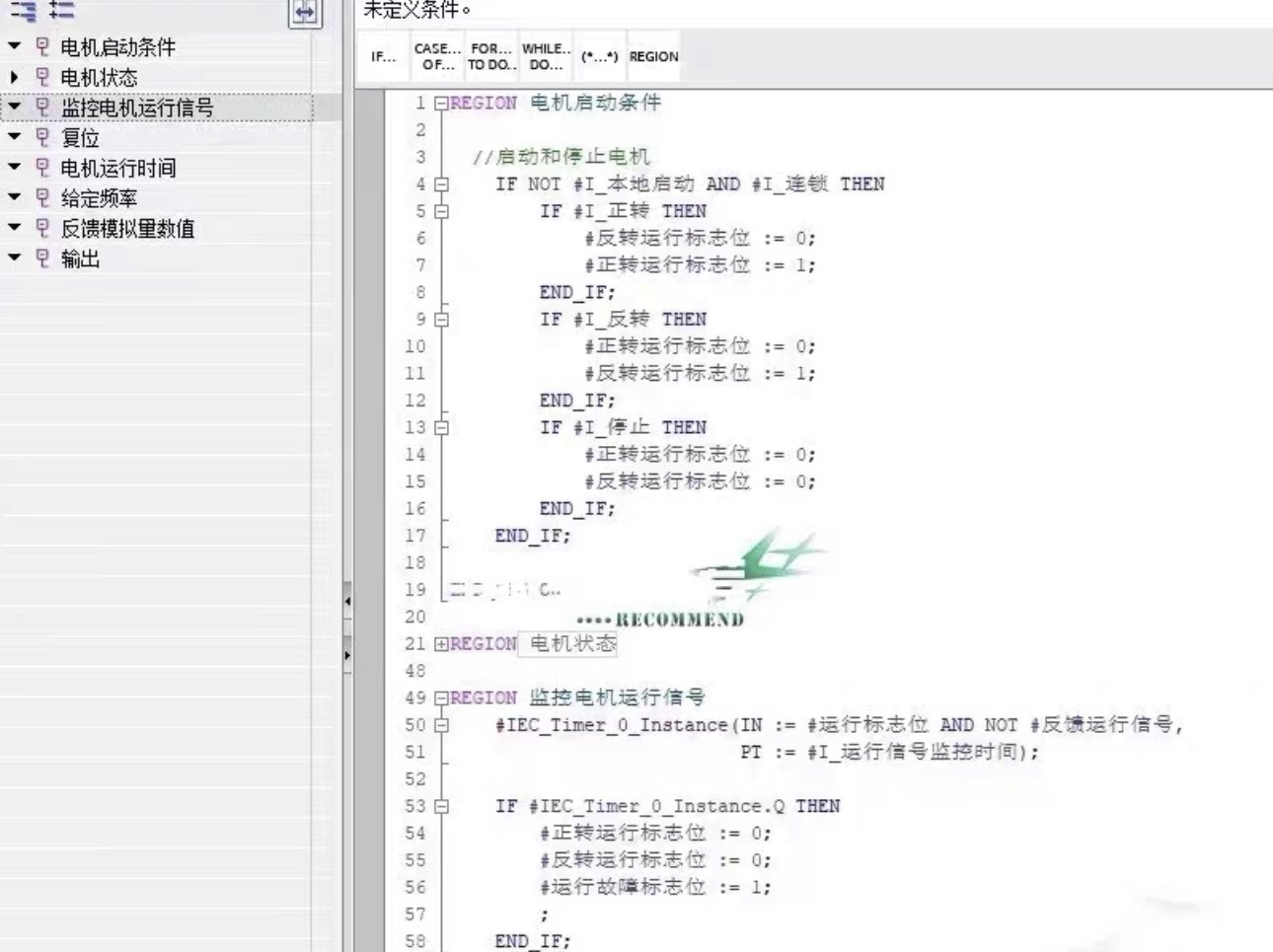Click #IEC_Timer_0_Instance on line 50
1273x952 pixels.
click(x=611, y=725)
